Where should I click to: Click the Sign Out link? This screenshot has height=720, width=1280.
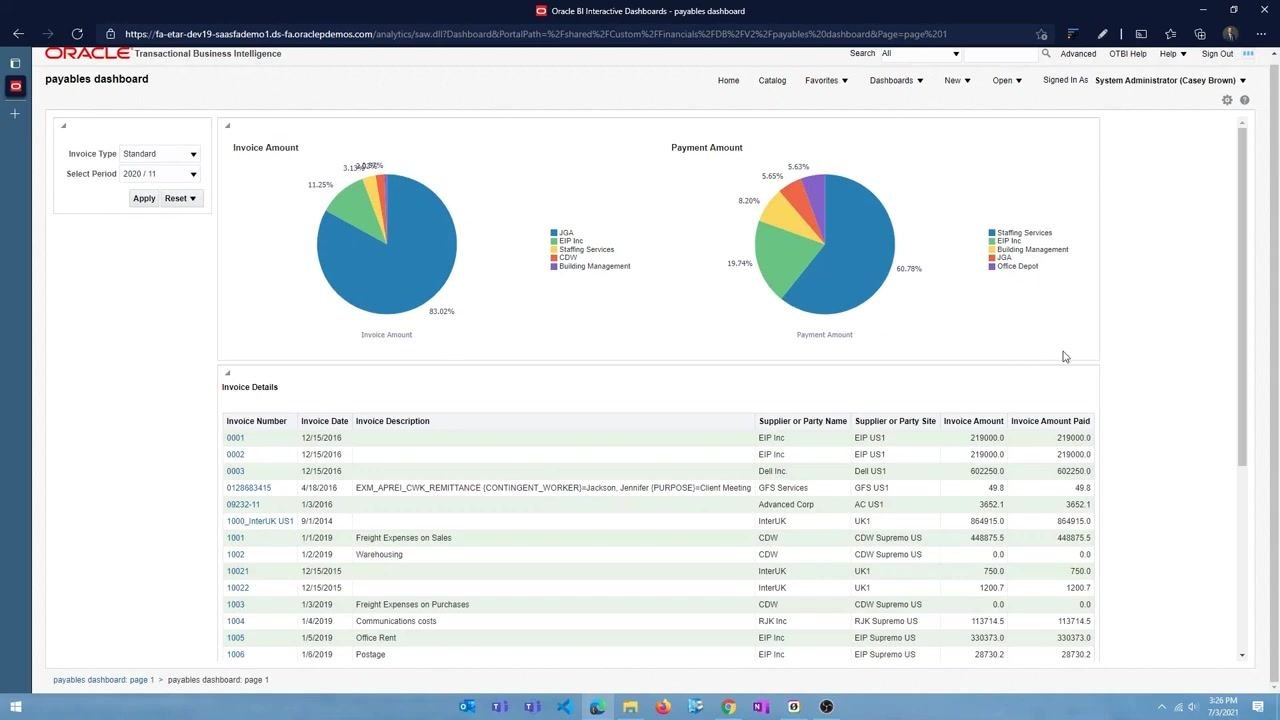1218,54
